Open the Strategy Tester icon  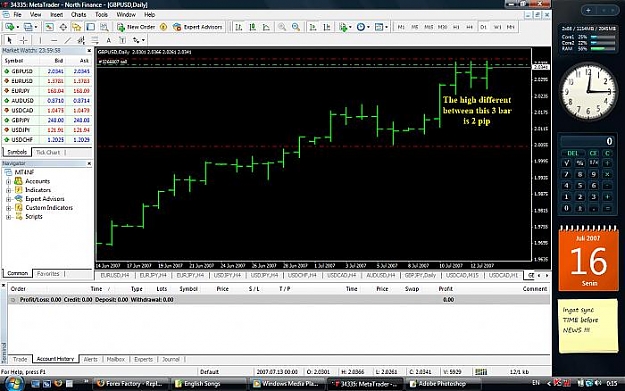[104, 27]
